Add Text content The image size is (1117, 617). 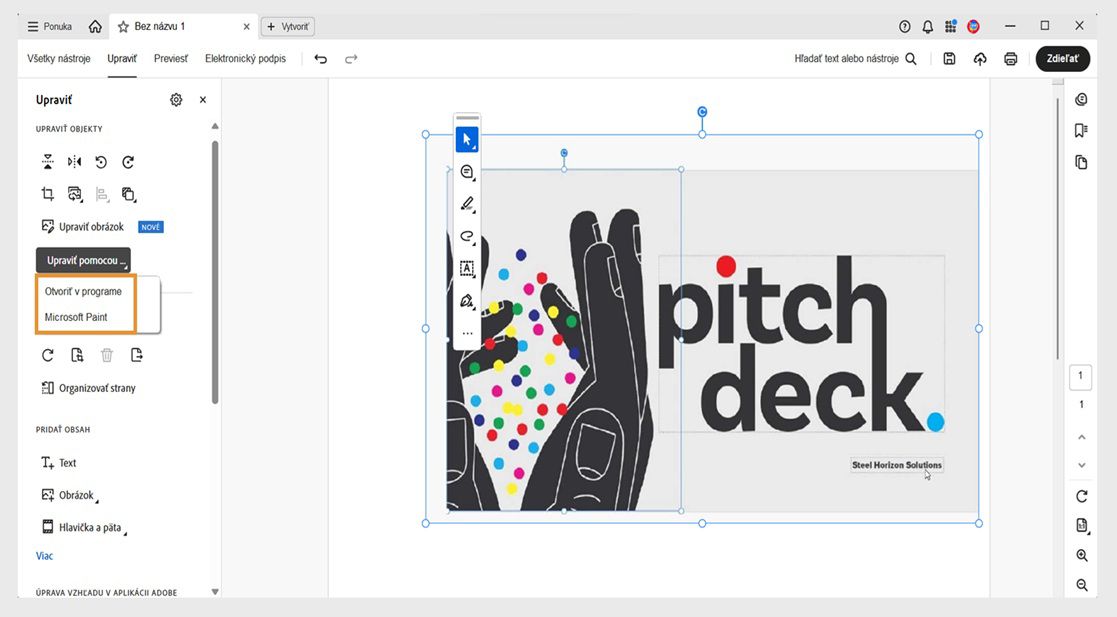(58, 463)
